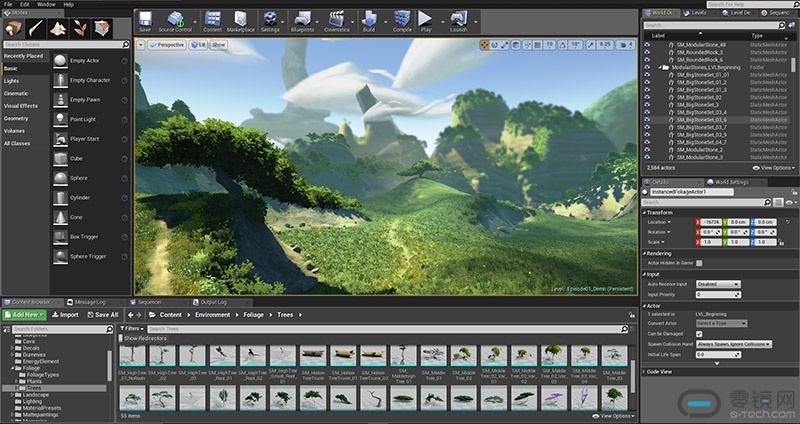Viewport: 800px width, 424px height.
Task: Collapse the Transform section
Action: click(x=644, y=212)
